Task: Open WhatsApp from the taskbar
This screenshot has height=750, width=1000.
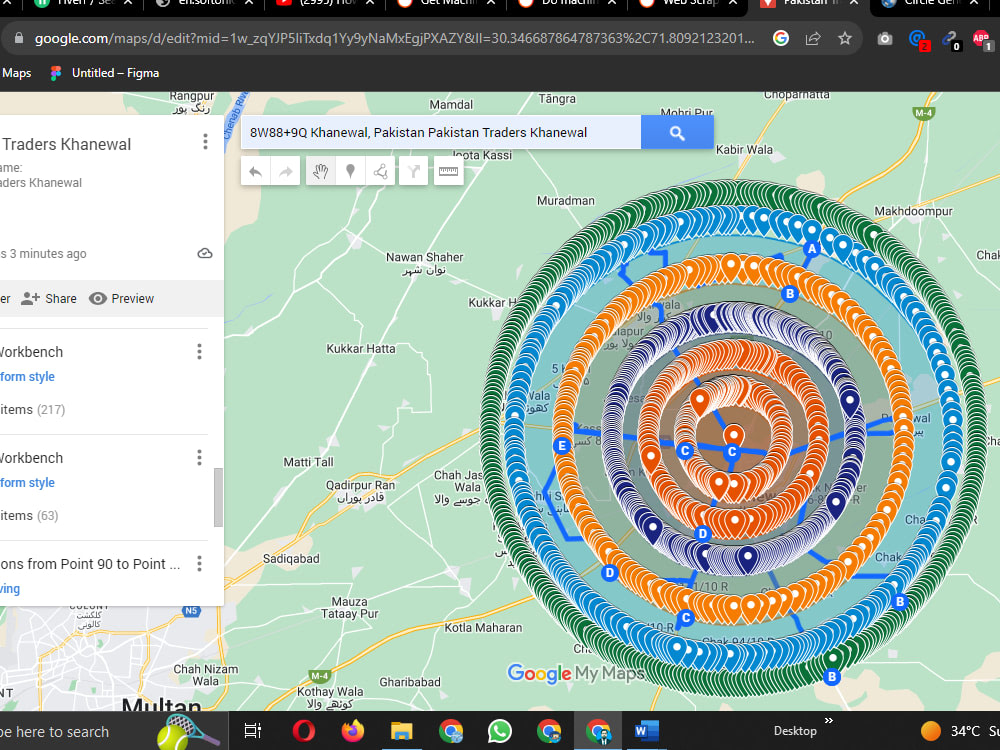Action: point(499,731)
